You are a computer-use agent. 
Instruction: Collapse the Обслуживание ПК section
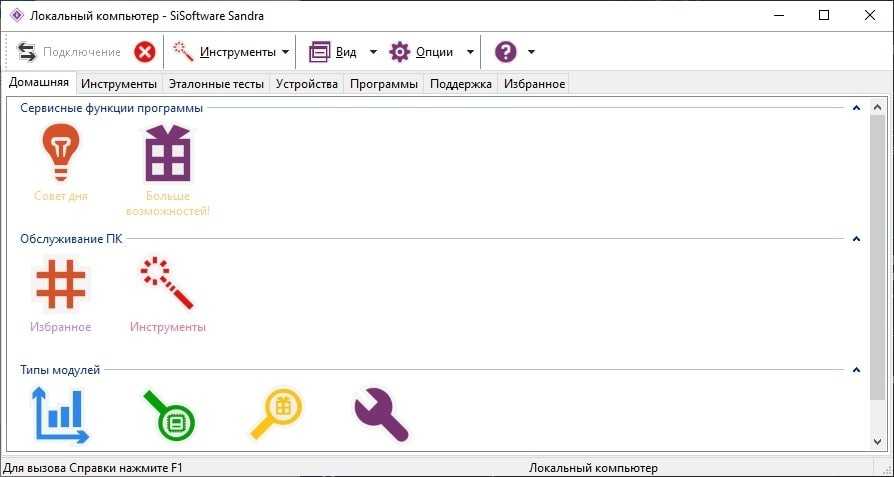pos(856,239)
